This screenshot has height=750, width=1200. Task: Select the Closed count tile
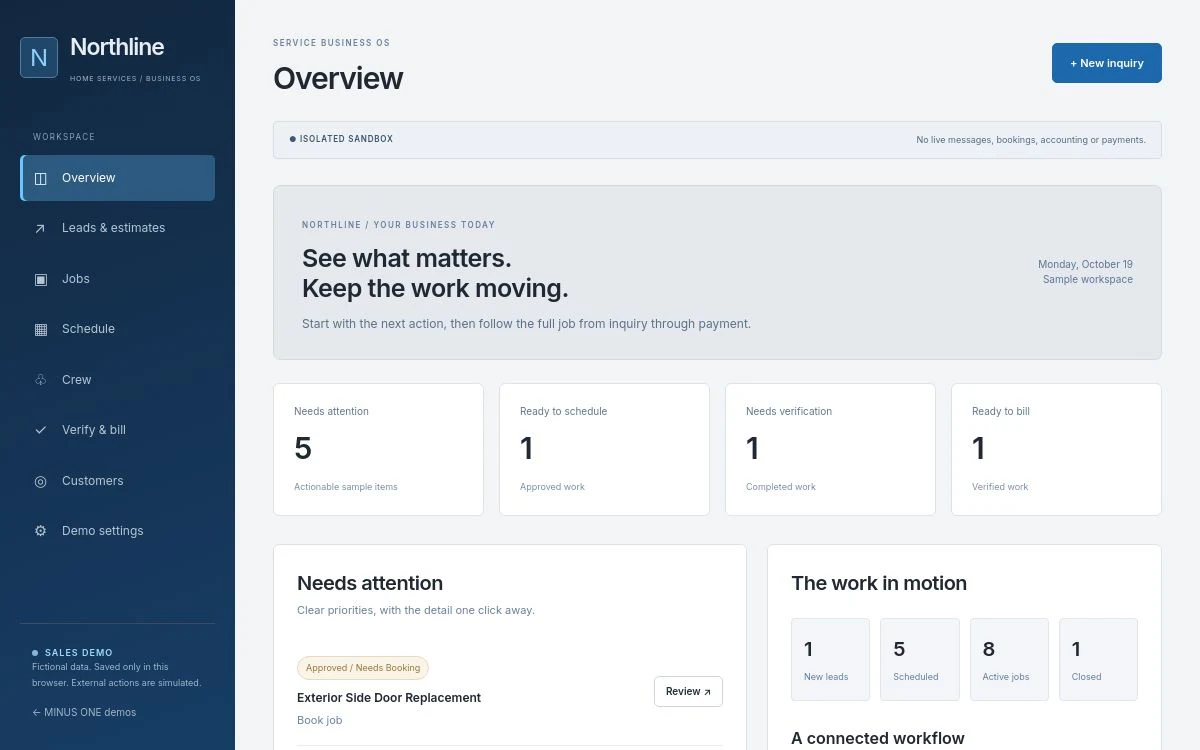(x=1098, y=659)
